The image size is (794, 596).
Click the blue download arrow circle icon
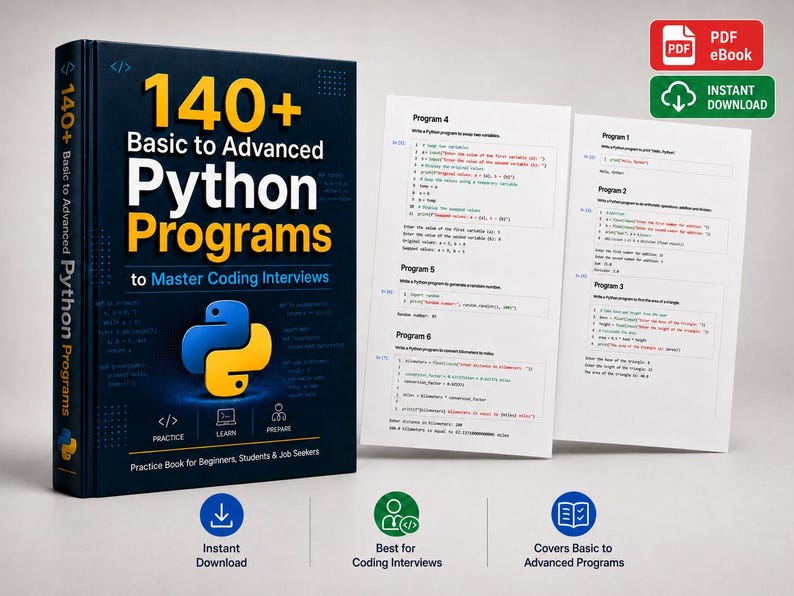221,514
